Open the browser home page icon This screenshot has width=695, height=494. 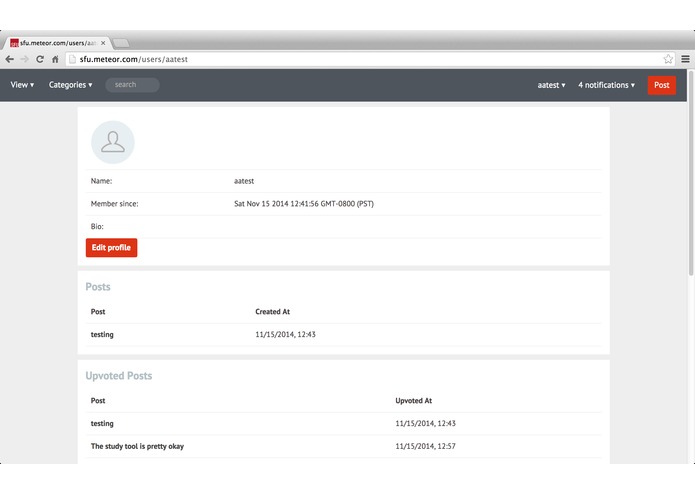[55, 59]
